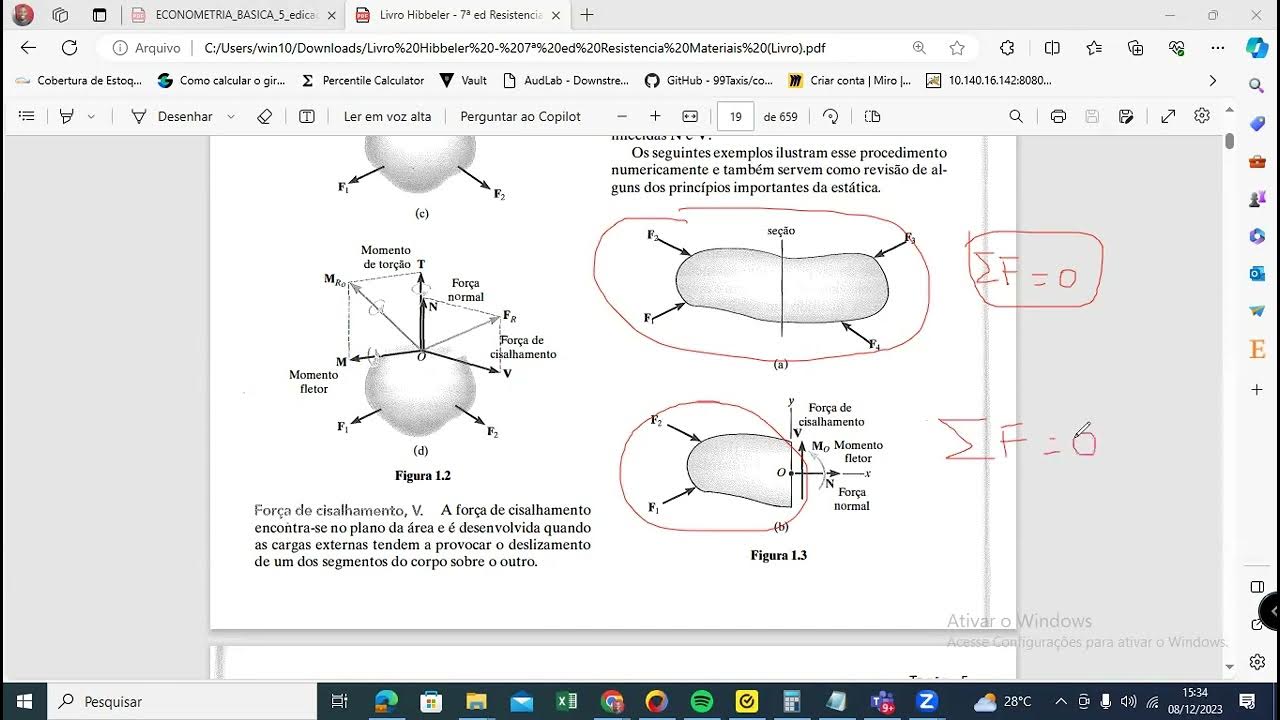Refresh the current page
Image resolution: width=1280 pixels, height=720 pixels.
coord(69,48)
